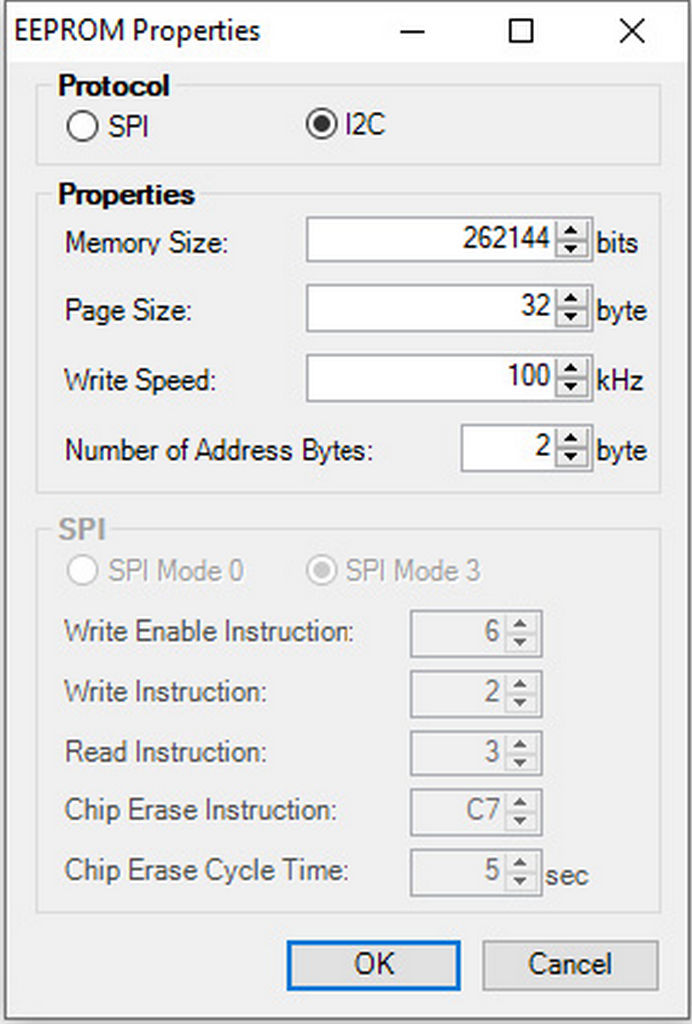Increase Memory Size with up arrow
This screenshot has height=1024, width=692.
pyautogui.click(x=573, y=231)
